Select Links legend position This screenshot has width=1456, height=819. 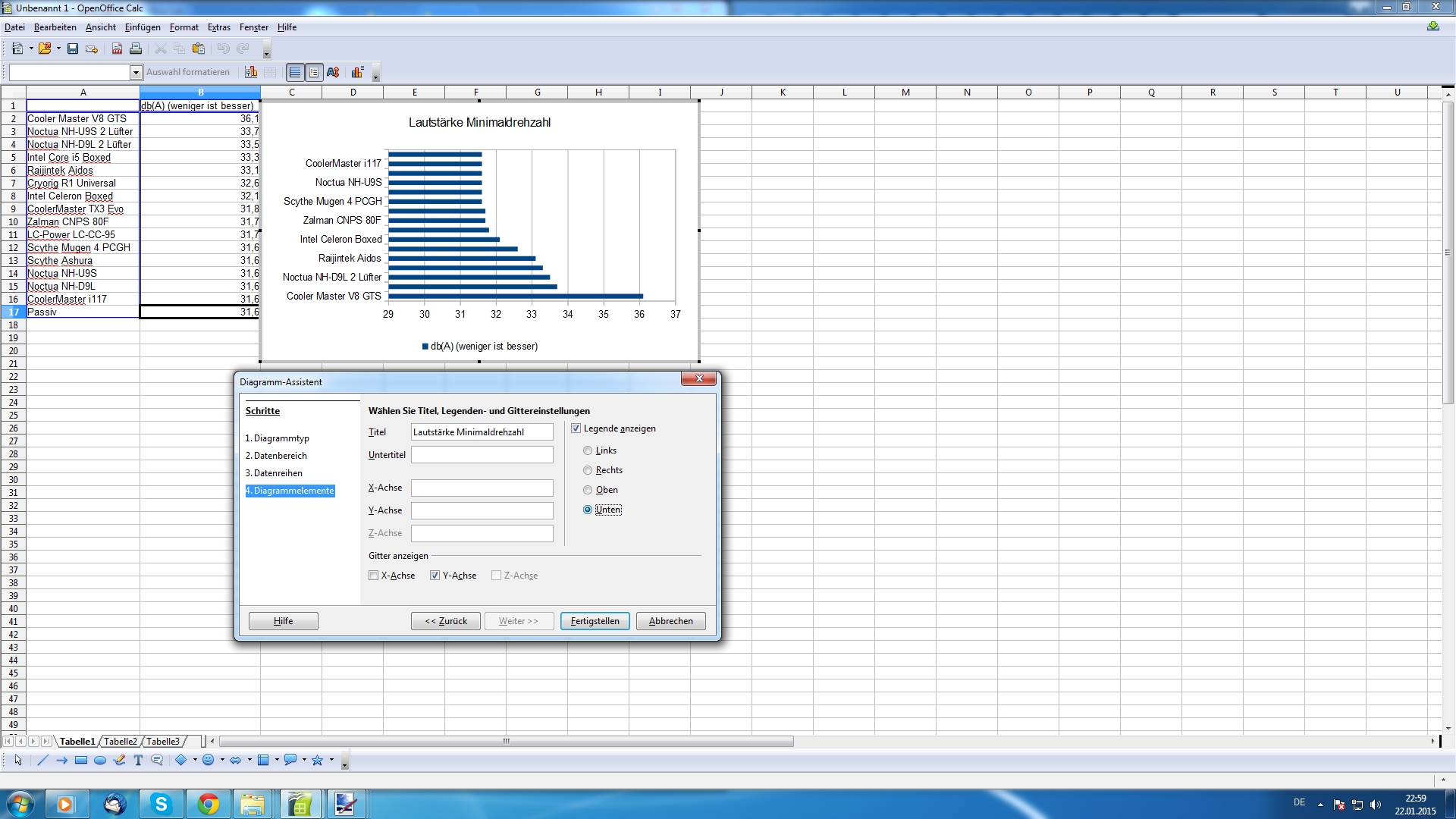click(x=588, y=450)
